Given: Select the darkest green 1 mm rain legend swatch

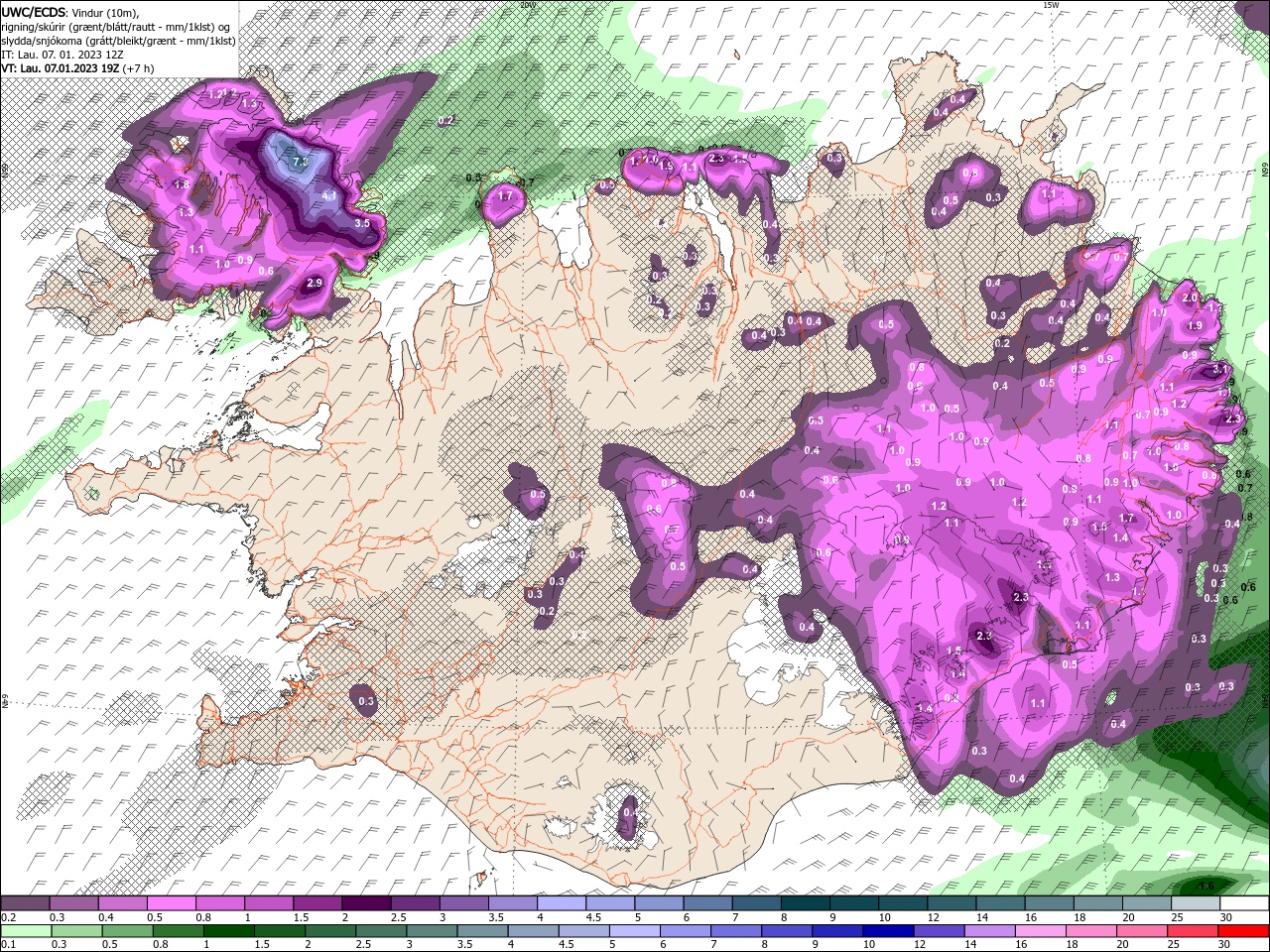Looking at the screenshot, I should click(228, 931).
